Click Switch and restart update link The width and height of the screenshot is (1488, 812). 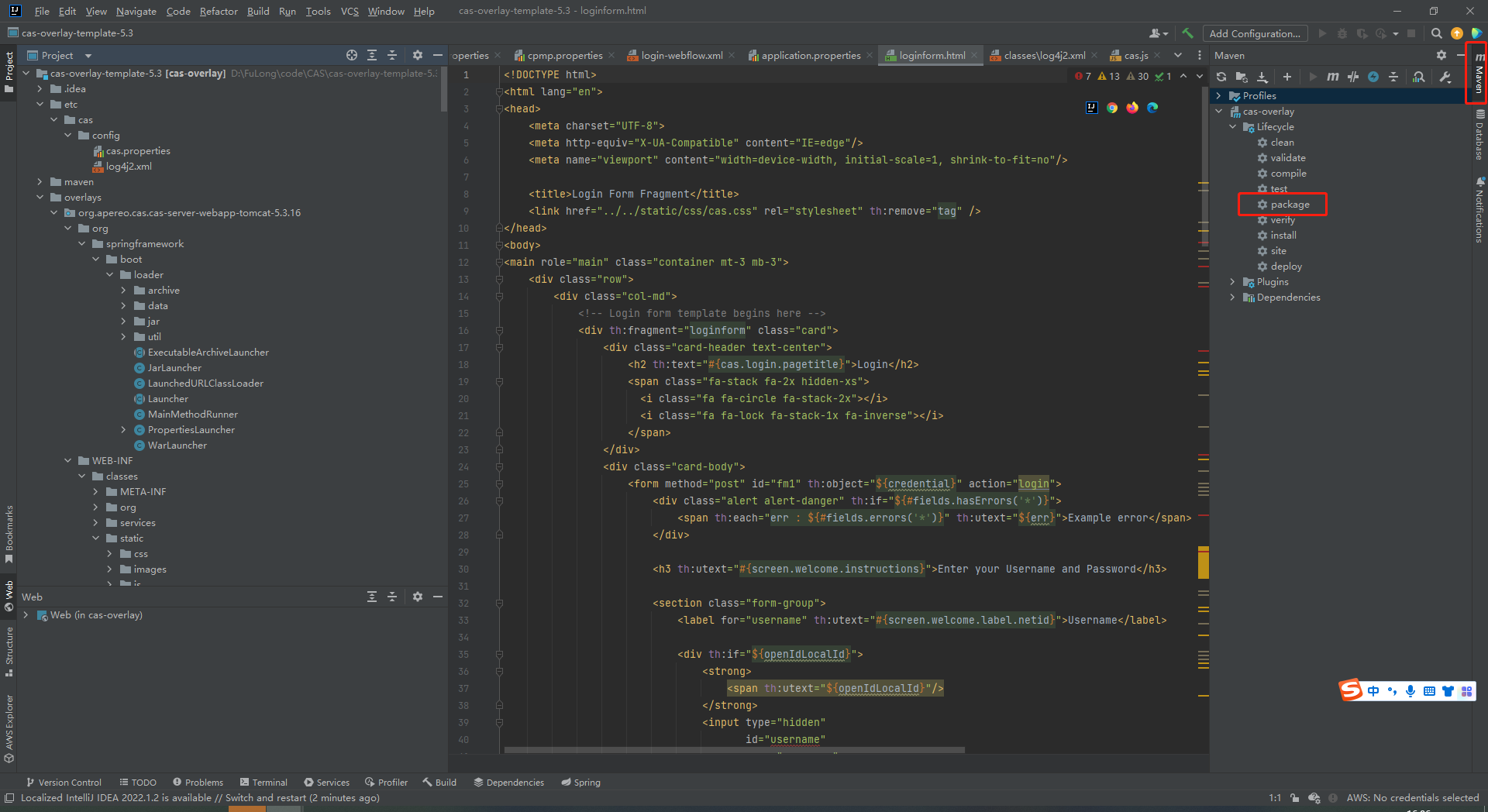266,798
